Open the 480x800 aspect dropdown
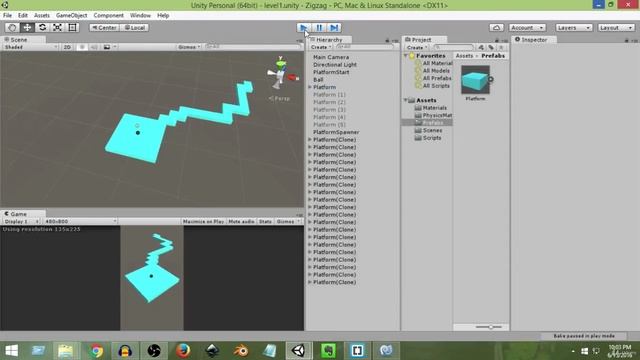Viewport: 640px width, 360px height. click(80, 221)
